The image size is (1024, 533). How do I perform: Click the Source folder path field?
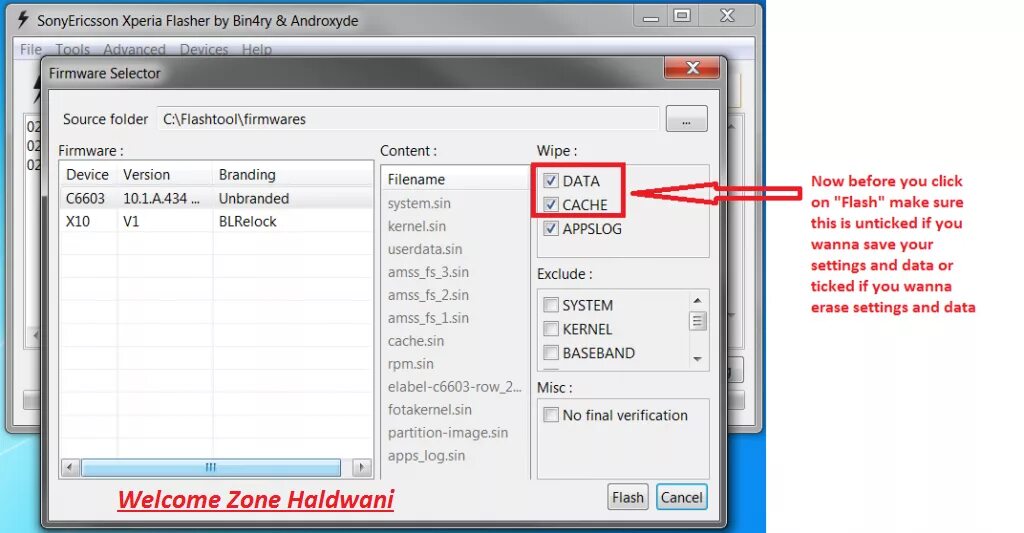(x=408, y=119)
